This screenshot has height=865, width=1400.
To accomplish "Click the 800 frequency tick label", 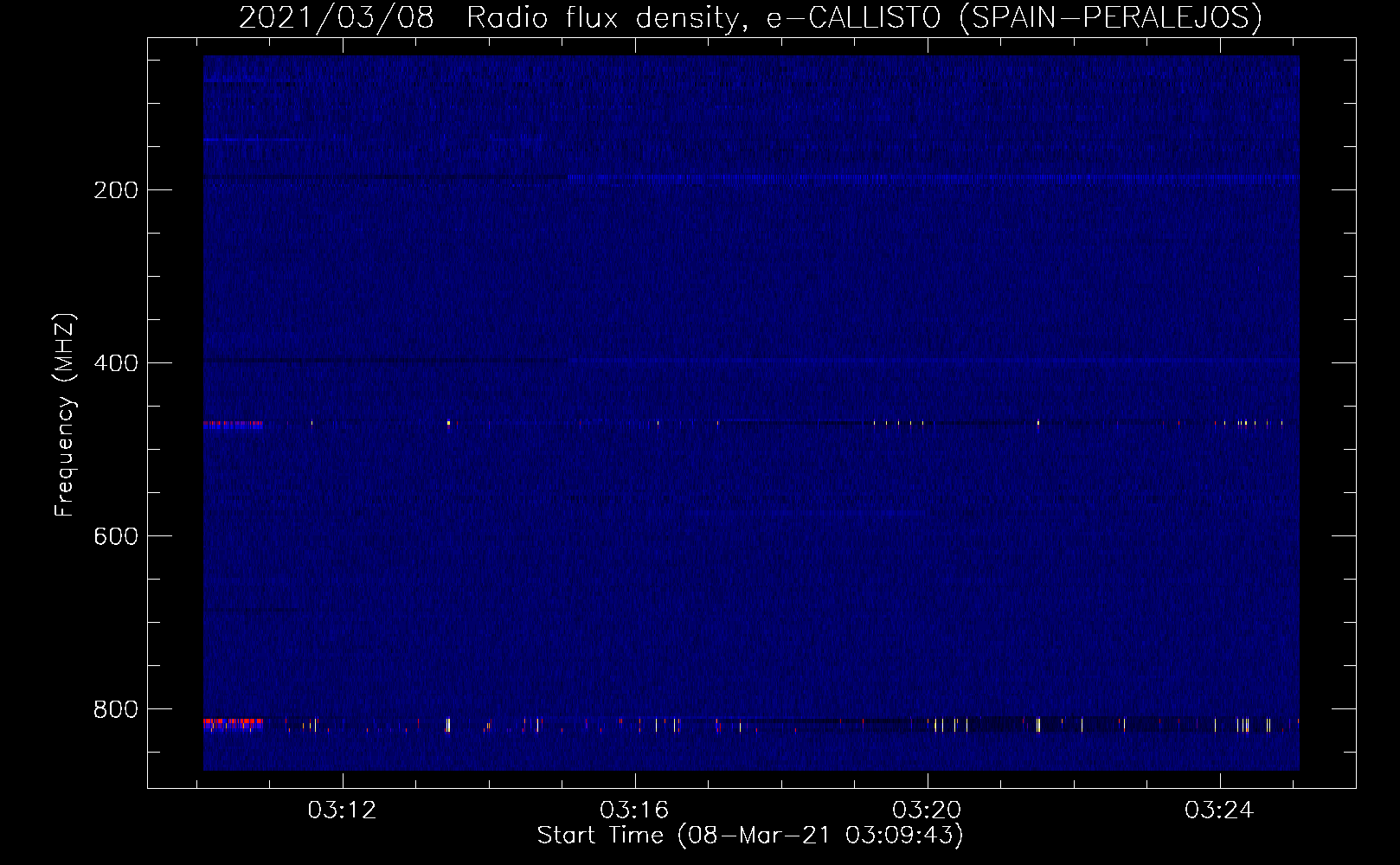I will (x=116, y=709).
